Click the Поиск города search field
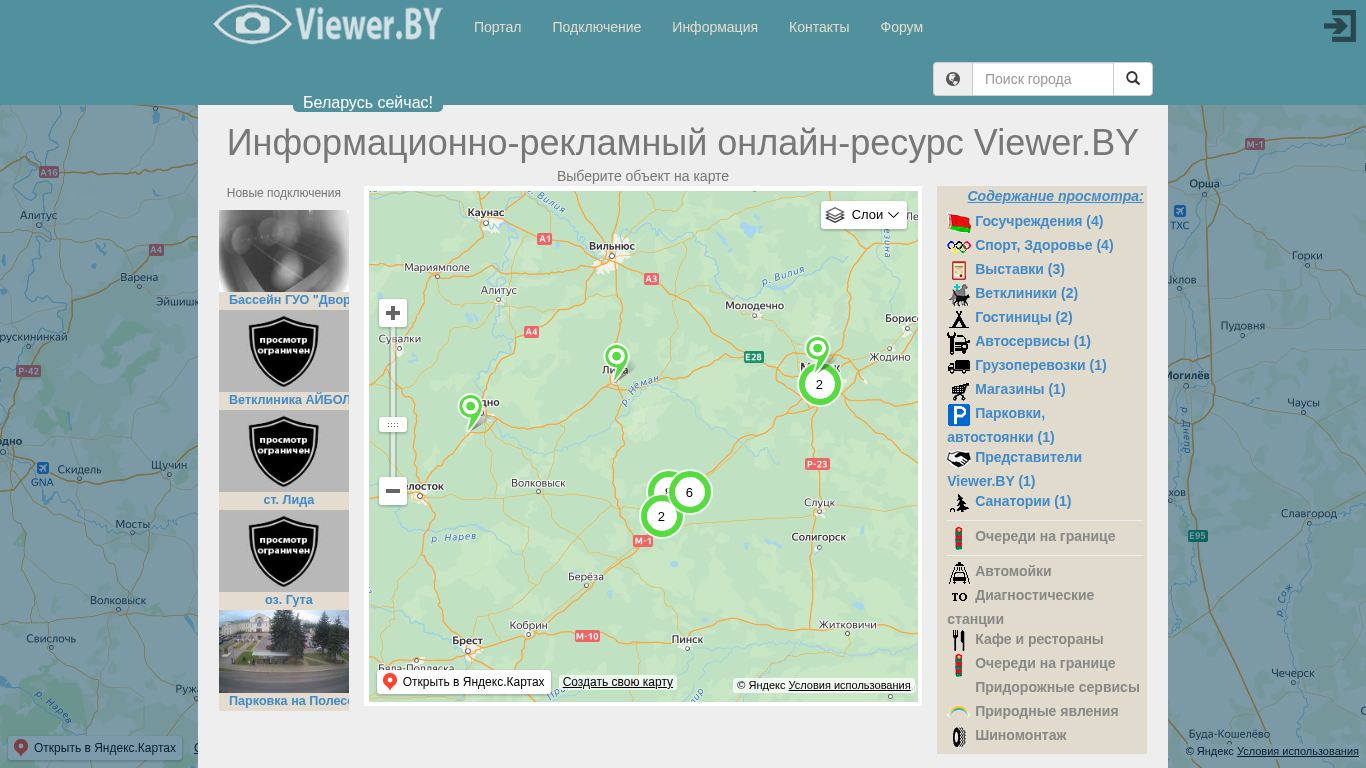This screenshot has height=768, width=1366. (1042, 79)
